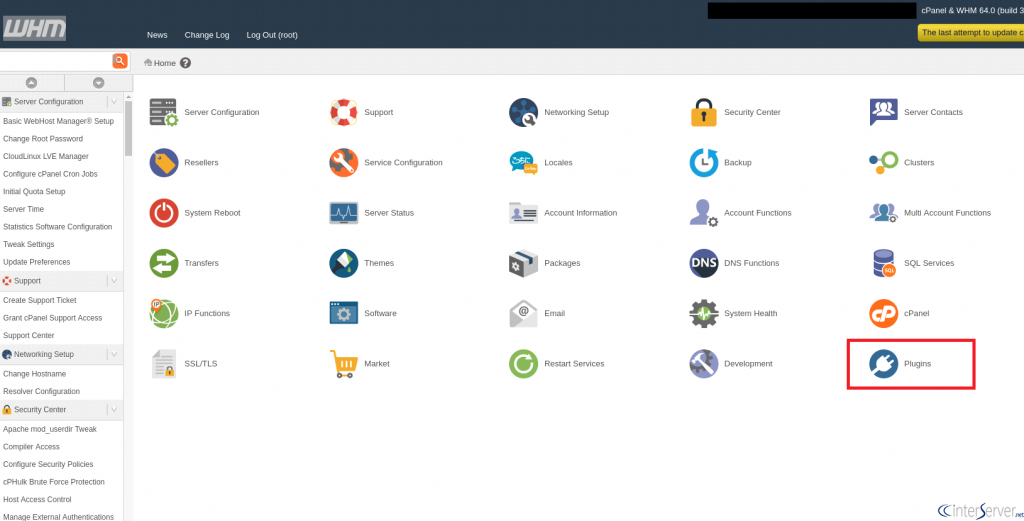
Task: Open the Resellers tag icon
Action: tap(163, 163)
